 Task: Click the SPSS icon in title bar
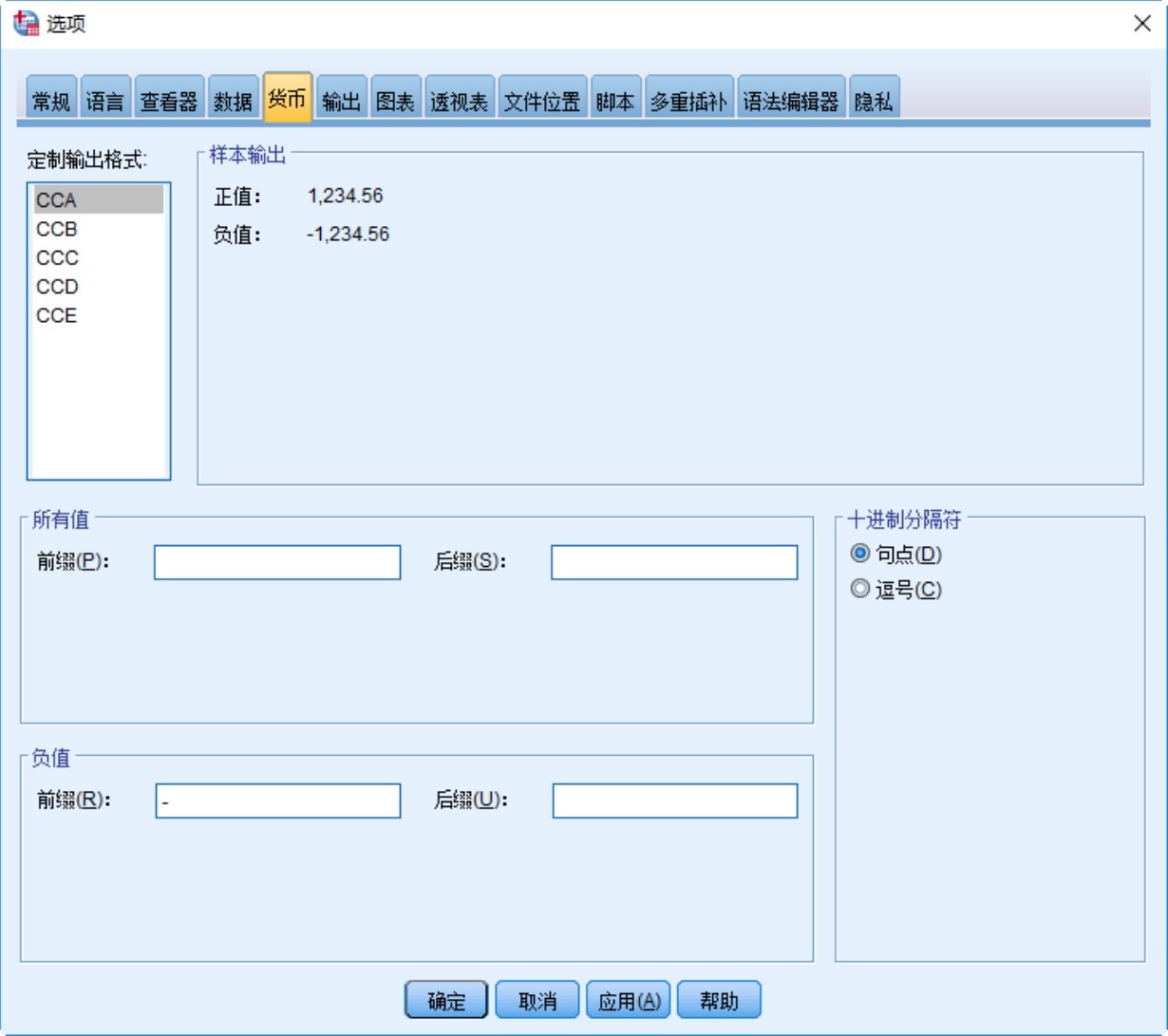pos(27,24)
